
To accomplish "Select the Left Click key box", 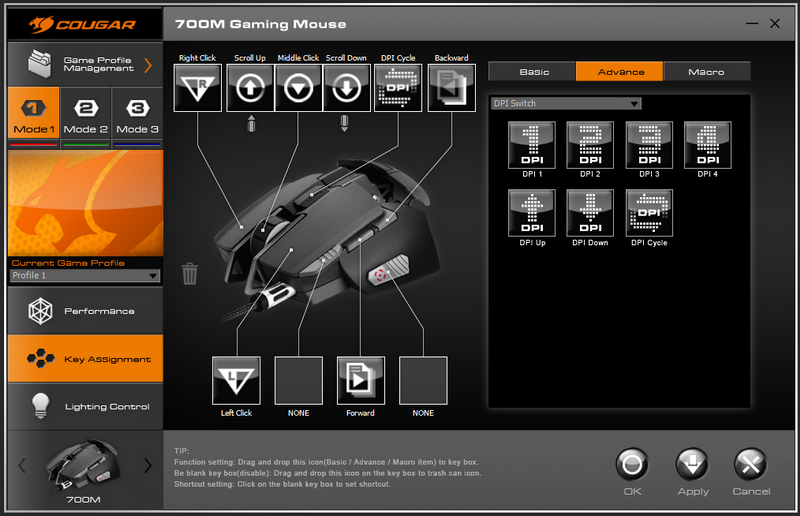I will (236, 380).
